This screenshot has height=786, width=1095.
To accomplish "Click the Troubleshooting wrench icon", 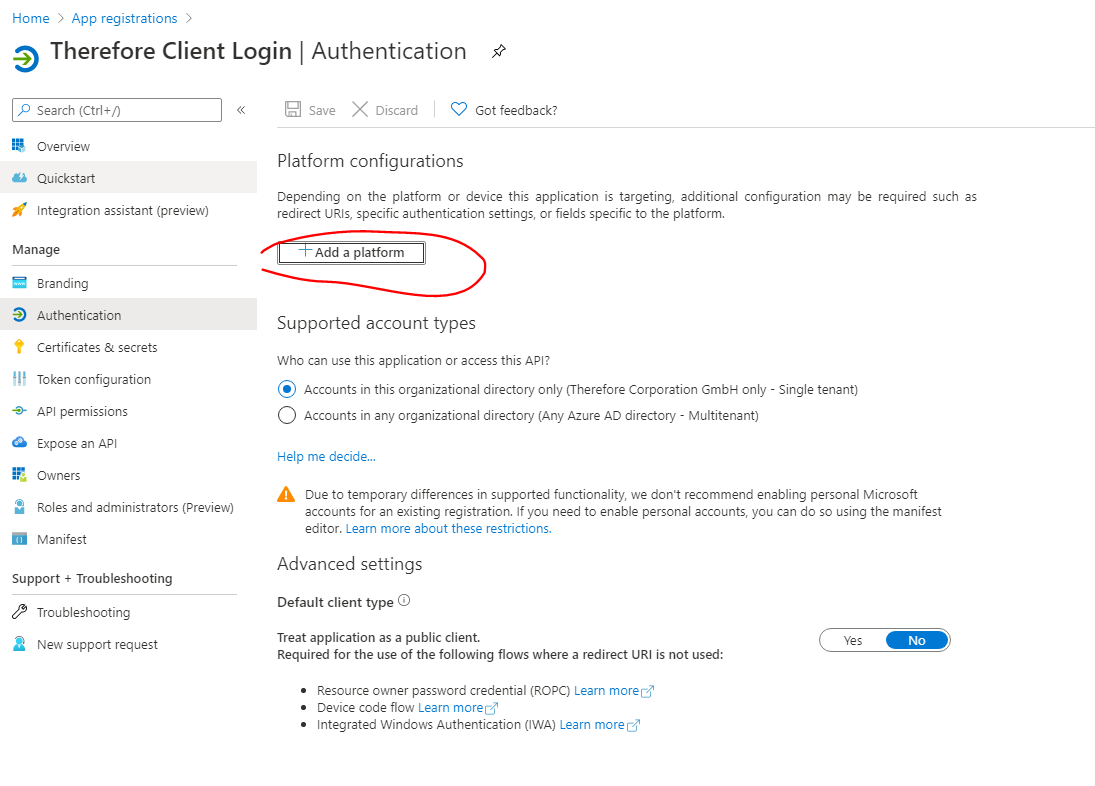I will click(19, 612).
